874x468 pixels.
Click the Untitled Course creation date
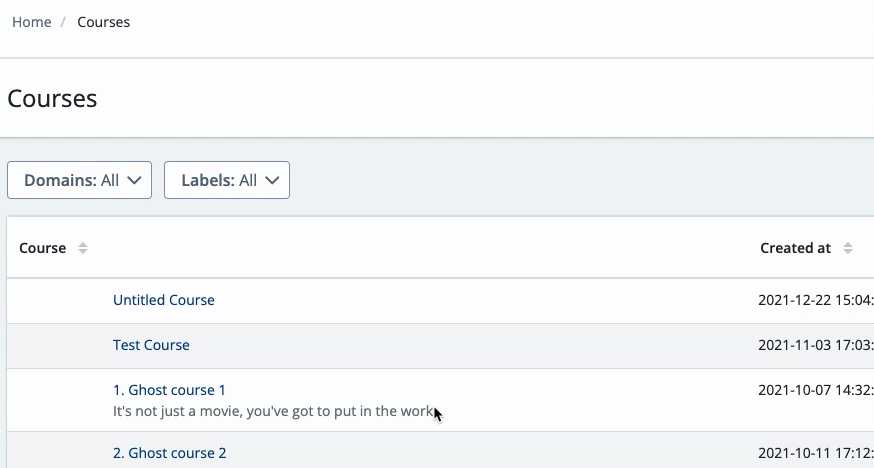click(815, 300)
